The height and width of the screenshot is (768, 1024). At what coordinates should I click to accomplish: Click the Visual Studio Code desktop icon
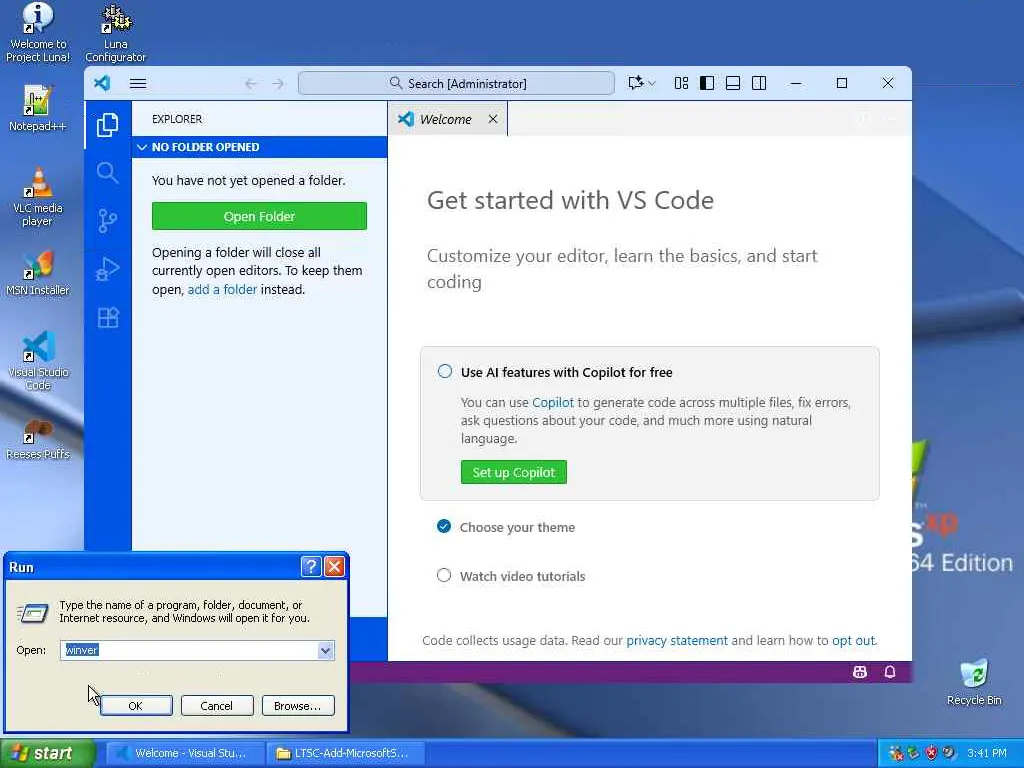(38, 360)
